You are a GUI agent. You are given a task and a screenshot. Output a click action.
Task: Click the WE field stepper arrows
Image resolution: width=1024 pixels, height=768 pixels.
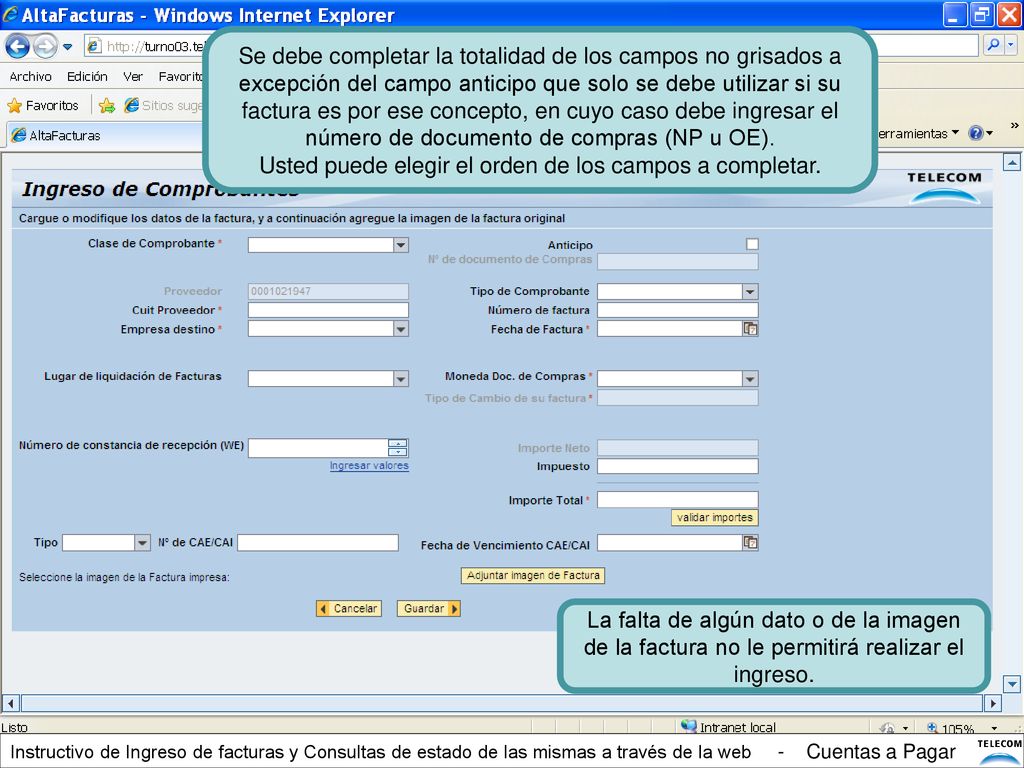coord(398,448)
